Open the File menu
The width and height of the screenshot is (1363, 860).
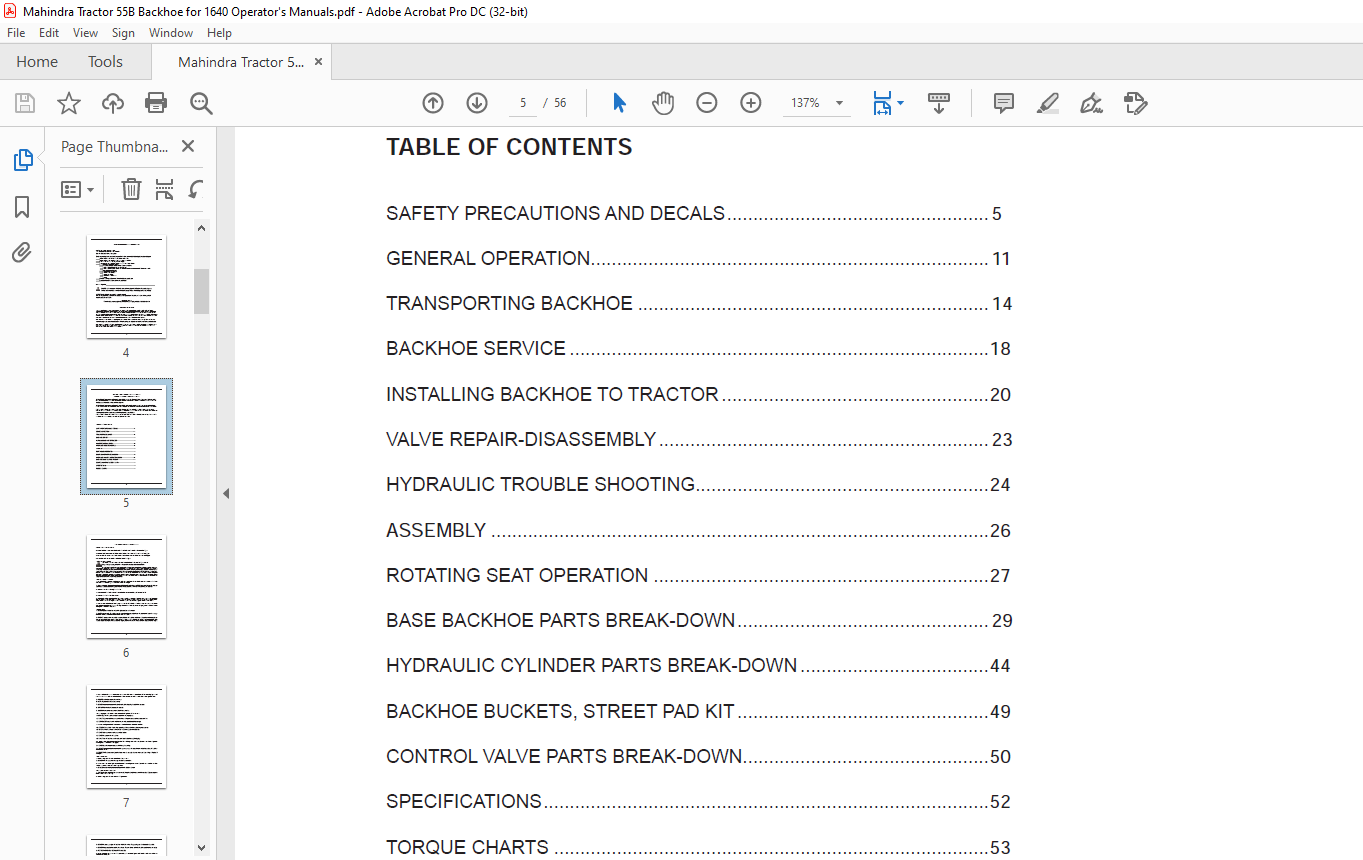(x=16, y=33)
